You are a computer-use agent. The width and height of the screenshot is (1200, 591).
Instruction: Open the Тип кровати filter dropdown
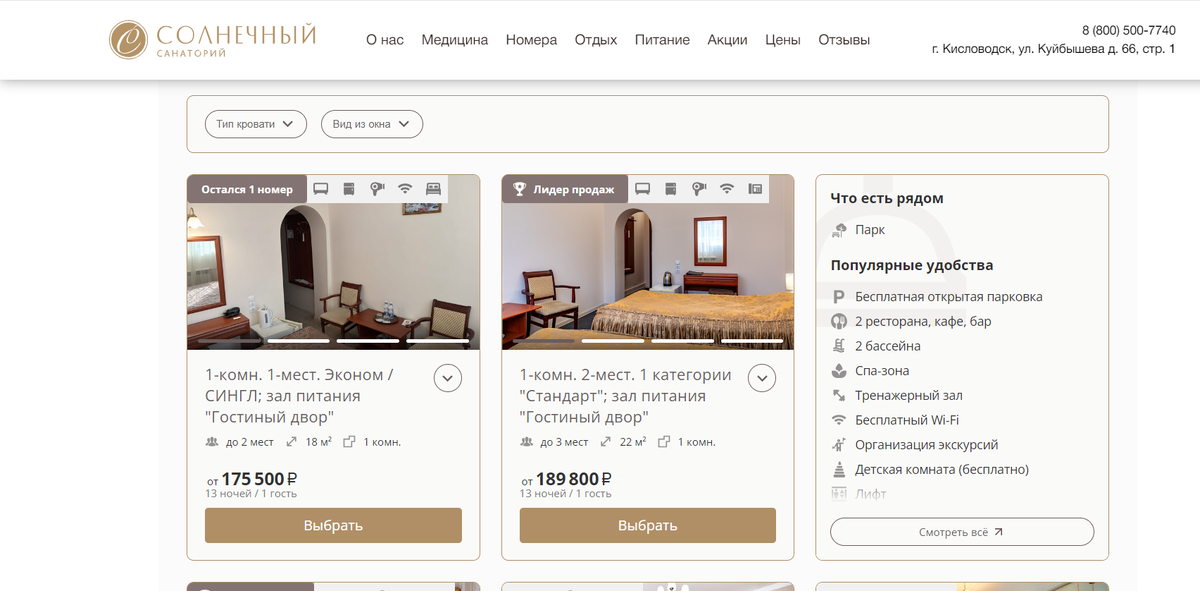pos(255,124)
